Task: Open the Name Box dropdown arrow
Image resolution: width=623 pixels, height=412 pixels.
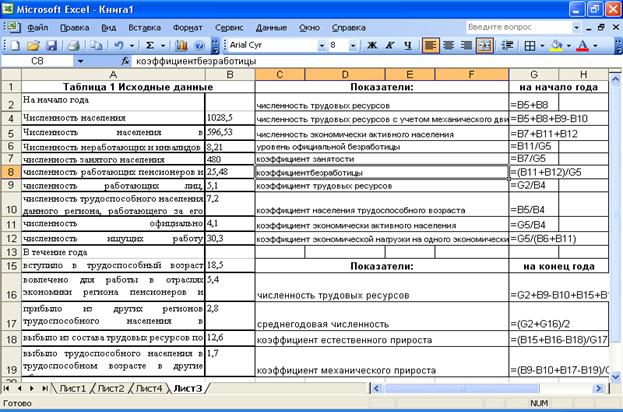Action: pos(80,61)
